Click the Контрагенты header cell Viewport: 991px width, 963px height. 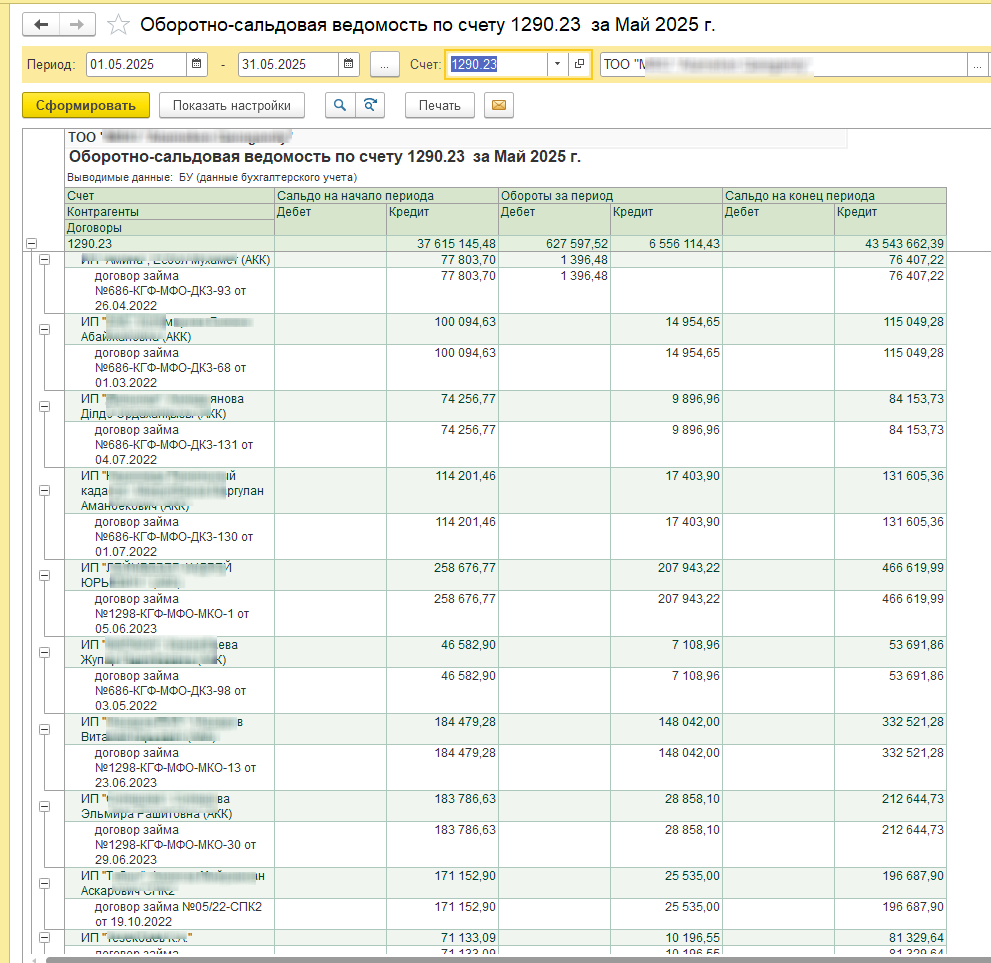(x=169, y=212)
